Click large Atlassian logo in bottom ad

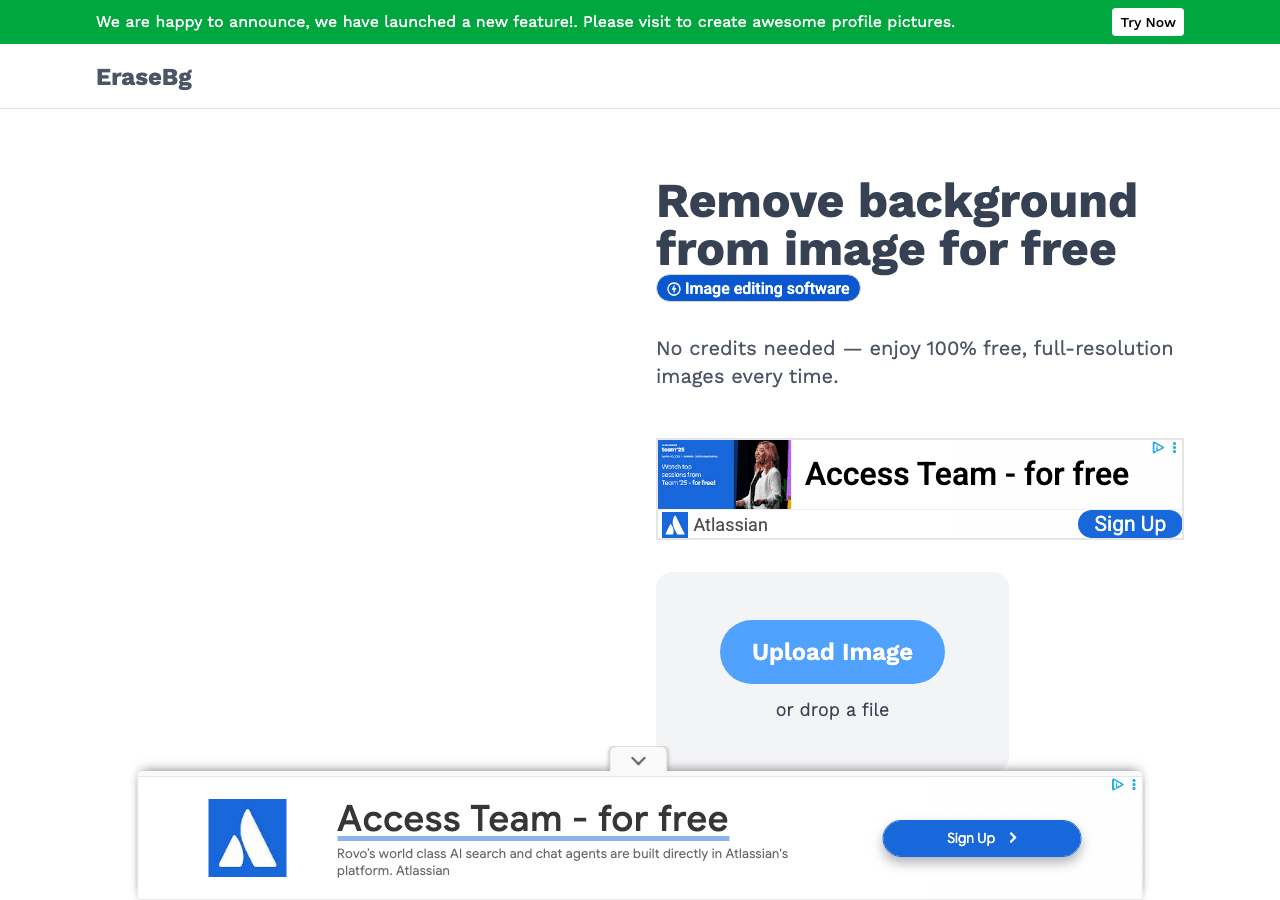247,838
